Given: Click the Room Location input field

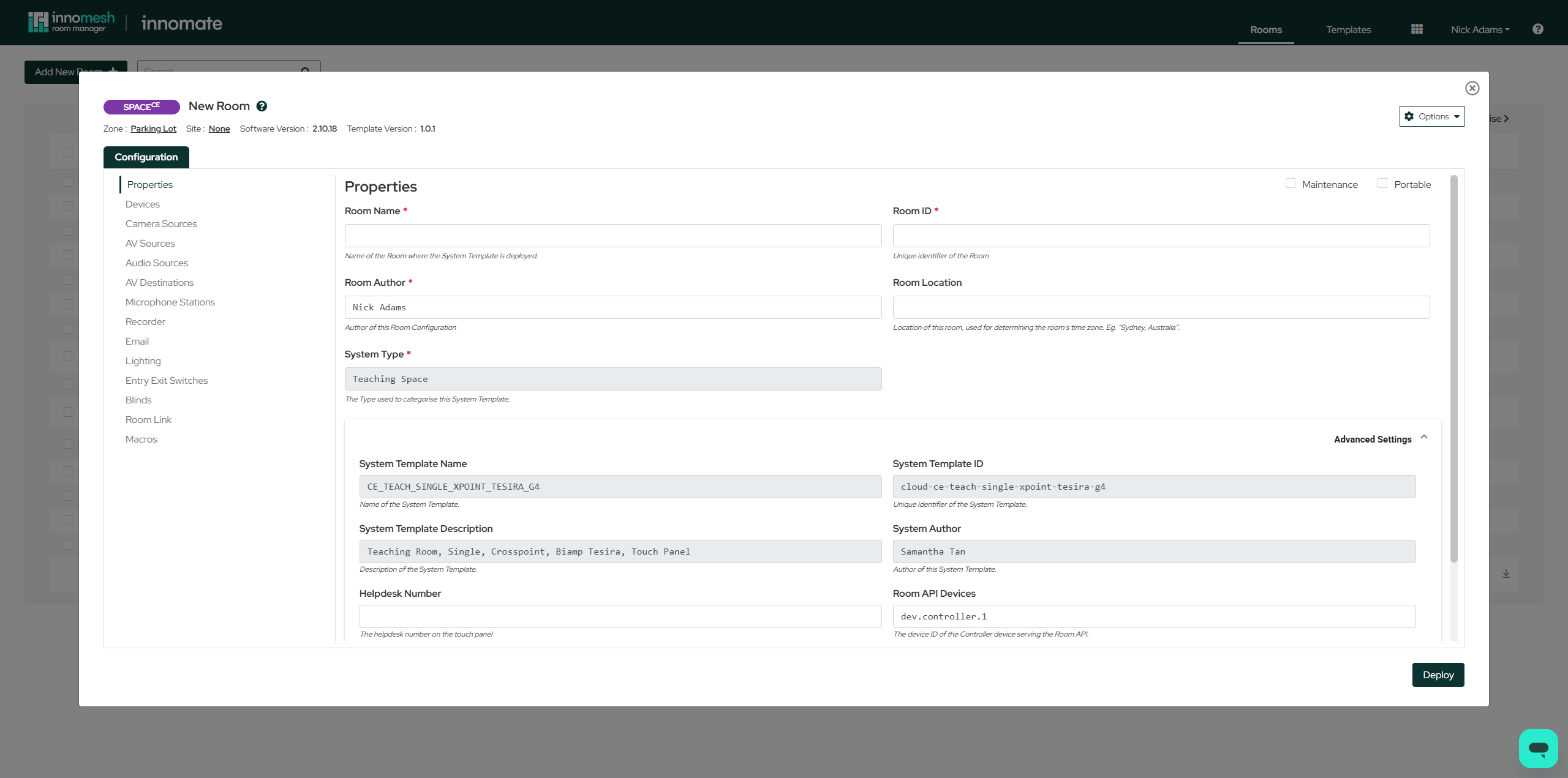Looking at the screenshot, I should click(1161, 307).
